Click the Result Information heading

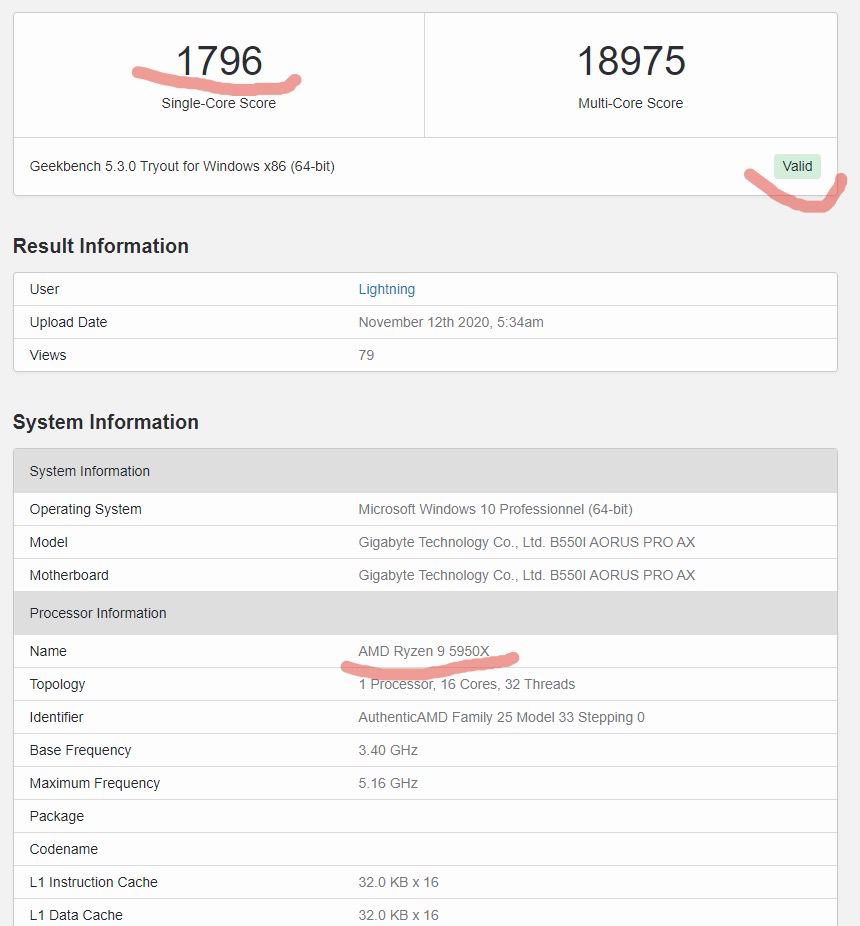(101, 246)
